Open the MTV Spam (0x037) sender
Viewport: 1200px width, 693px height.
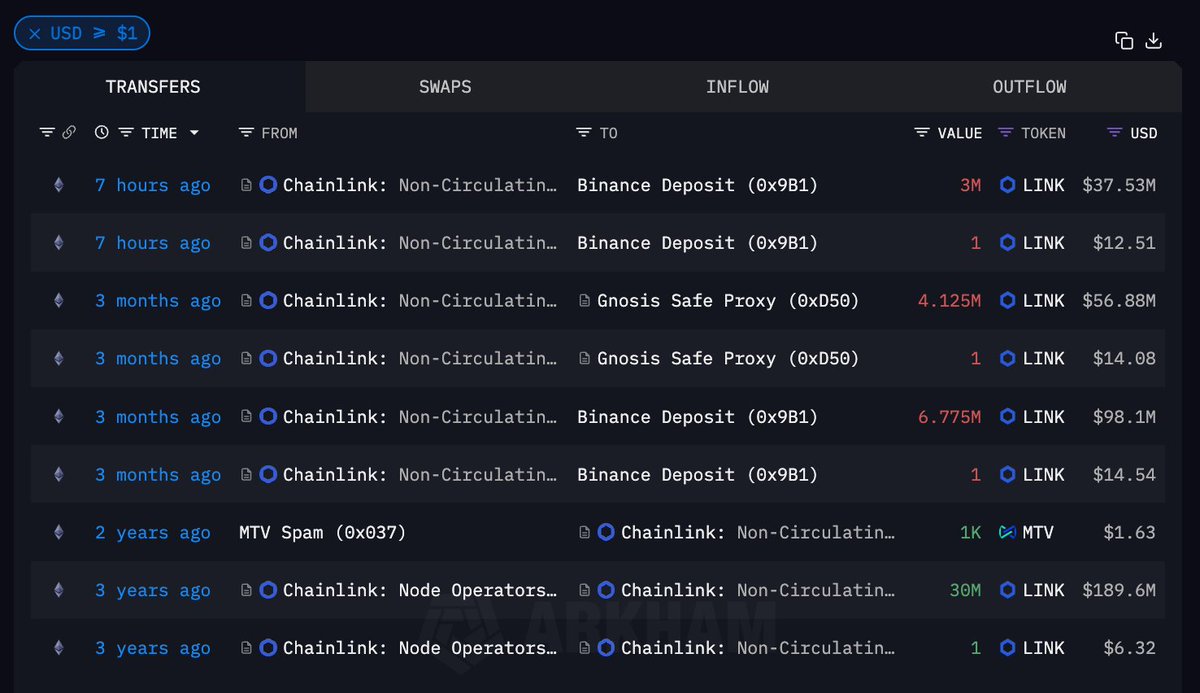click(x=323, y=533)
